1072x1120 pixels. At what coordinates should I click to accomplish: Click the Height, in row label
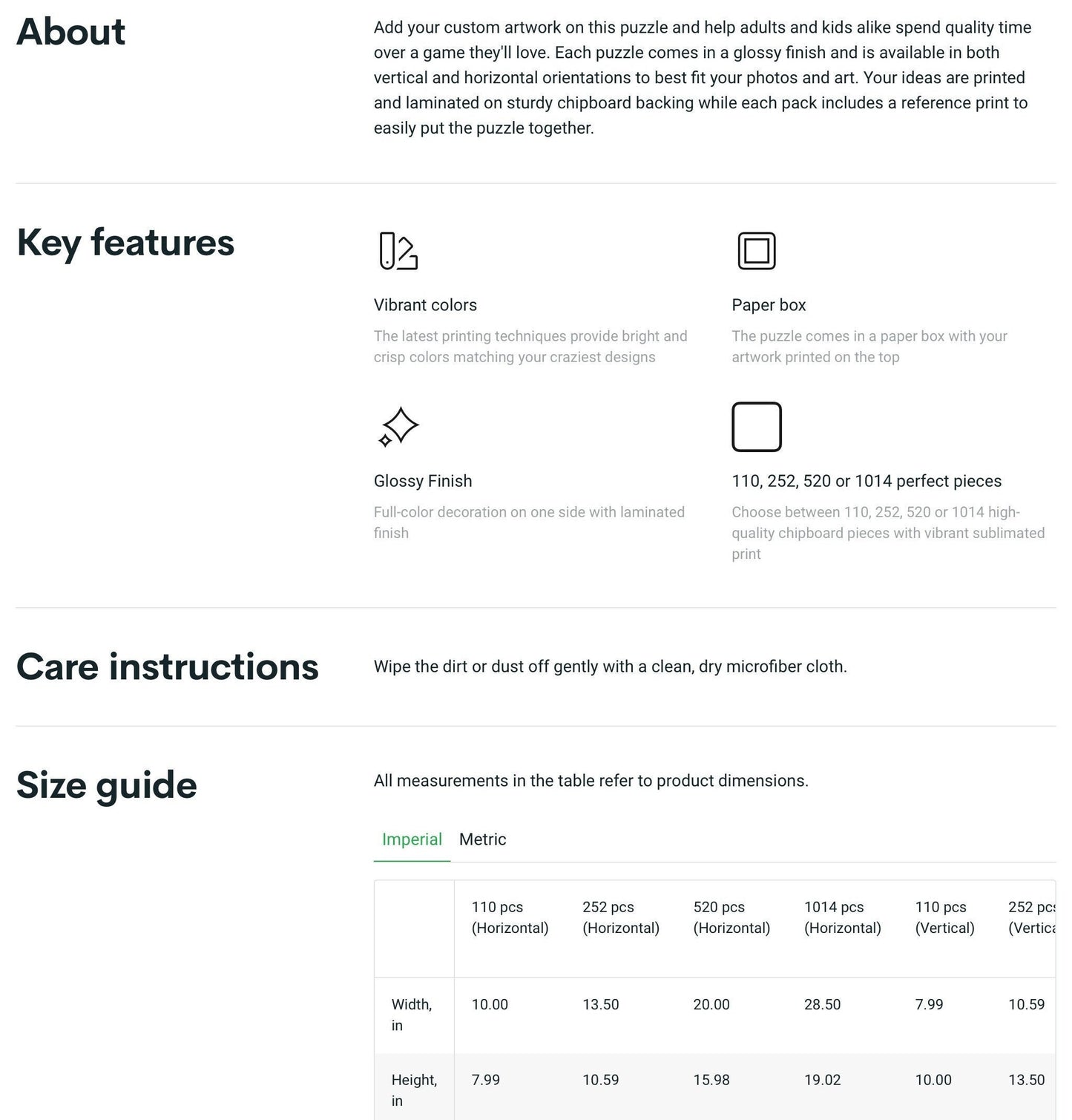pyautogui.click(x=414, y=1090)
